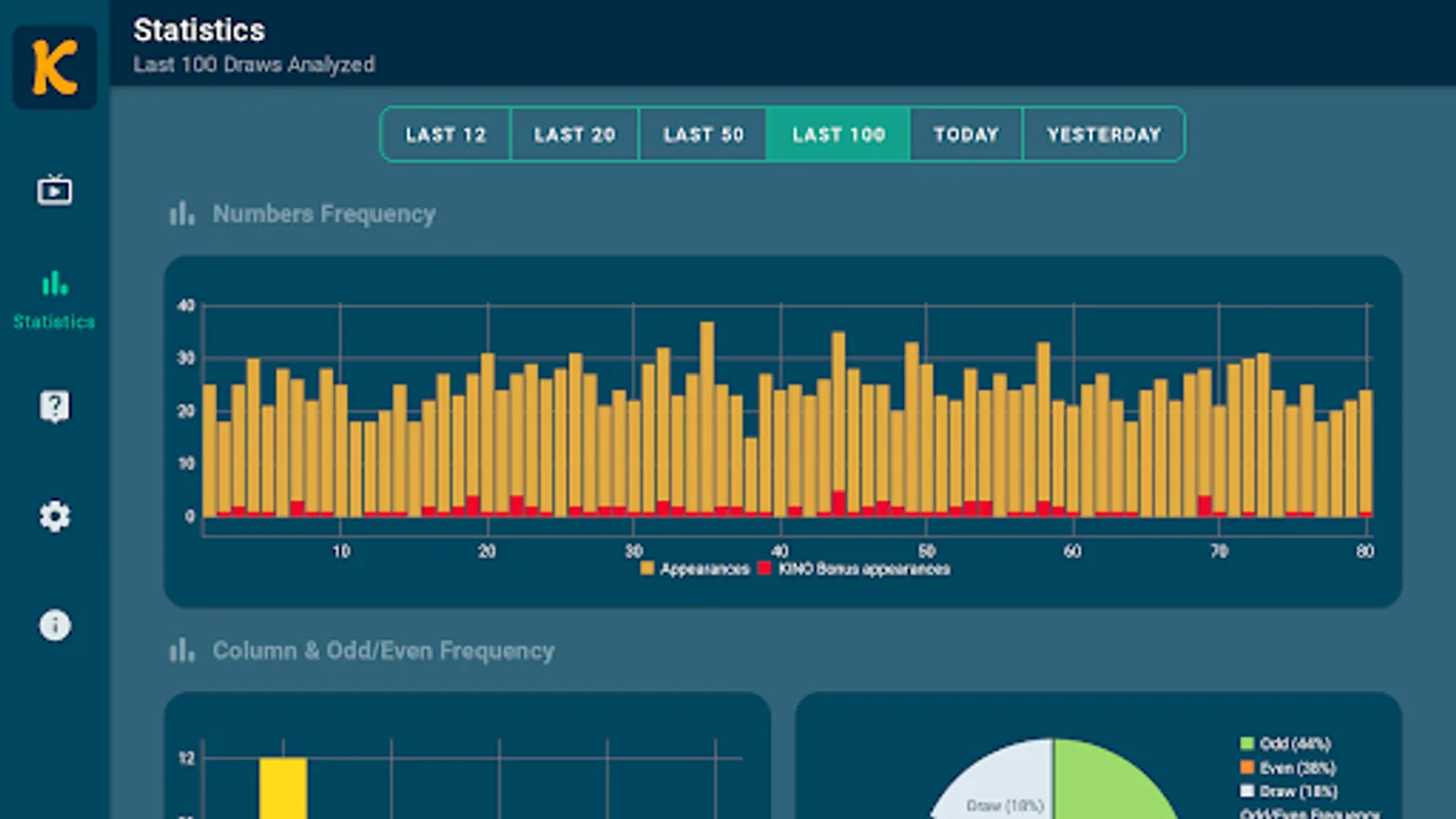This screenshot has height=819, width=1456.
Task: Toggle the KINO Bonus appearances legend item
Action: tap(854, 569)
